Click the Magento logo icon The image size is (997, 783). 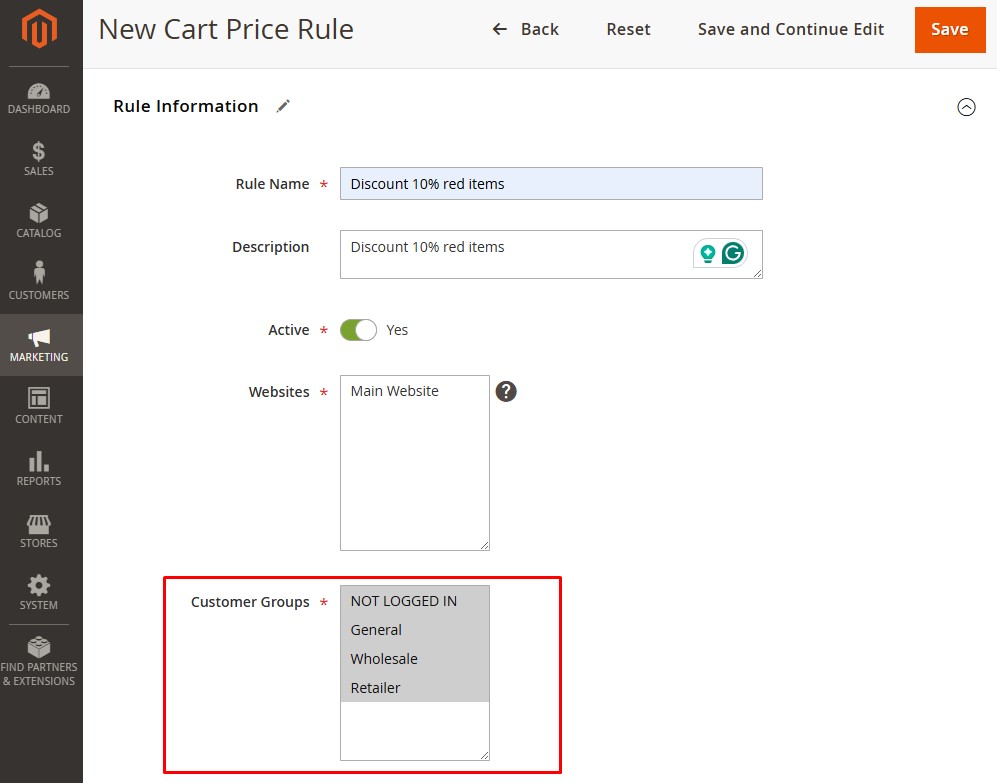(x=40, y=31)
